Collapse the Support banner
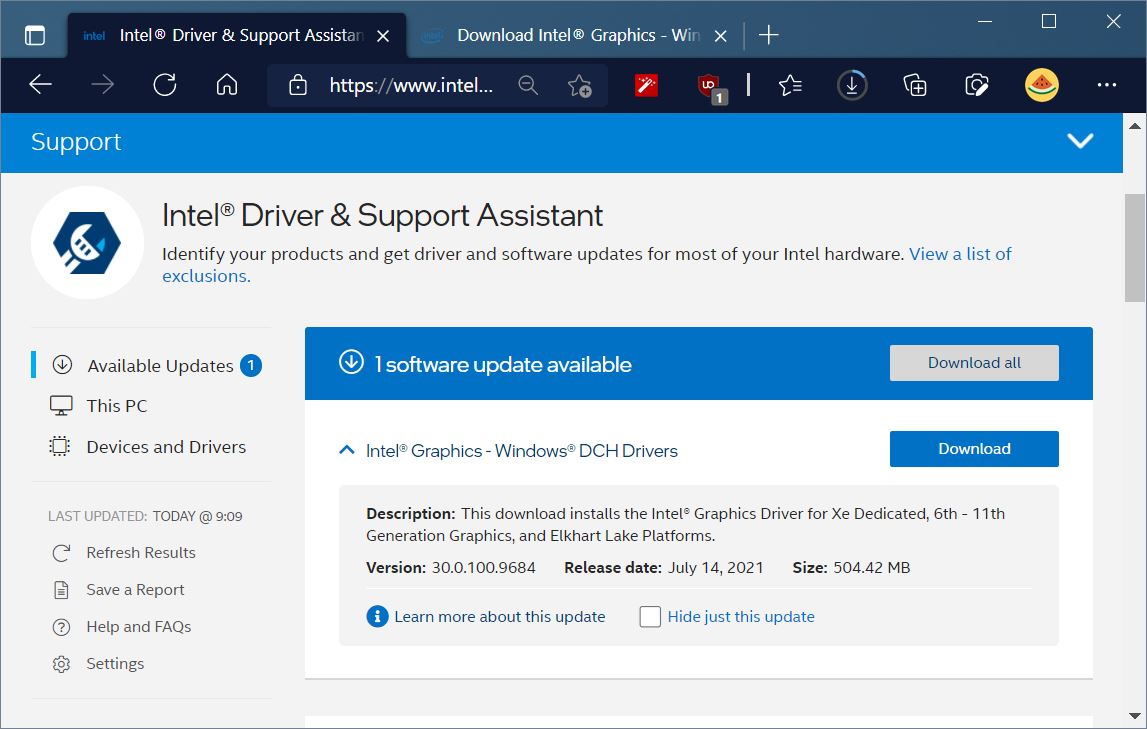The width and height of the screenshot is (1147, 729). point(1081,141)
